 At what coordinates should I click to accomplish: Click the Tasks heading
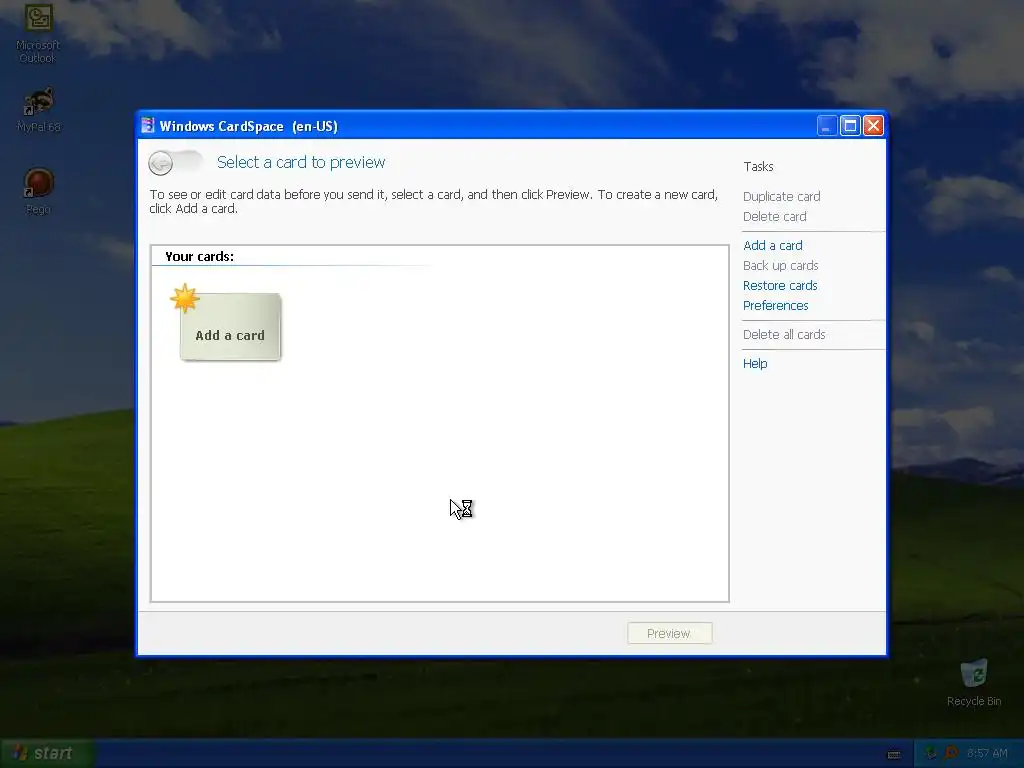[x=758, y=167]
